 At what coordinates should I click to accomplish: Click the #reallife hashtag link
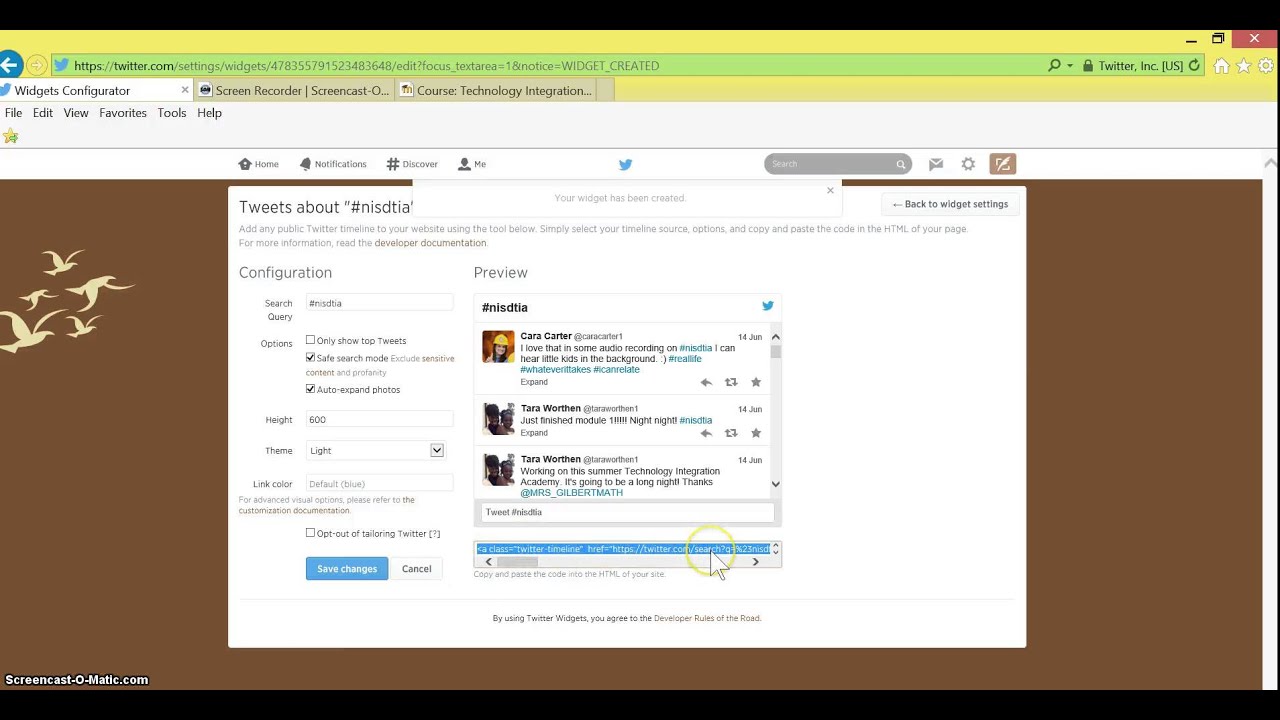685,359
